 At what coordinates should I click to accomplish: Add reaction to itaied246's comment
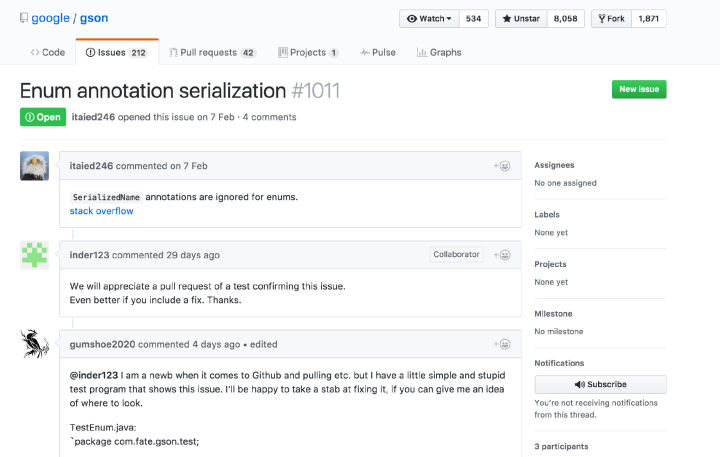point(502,166)
